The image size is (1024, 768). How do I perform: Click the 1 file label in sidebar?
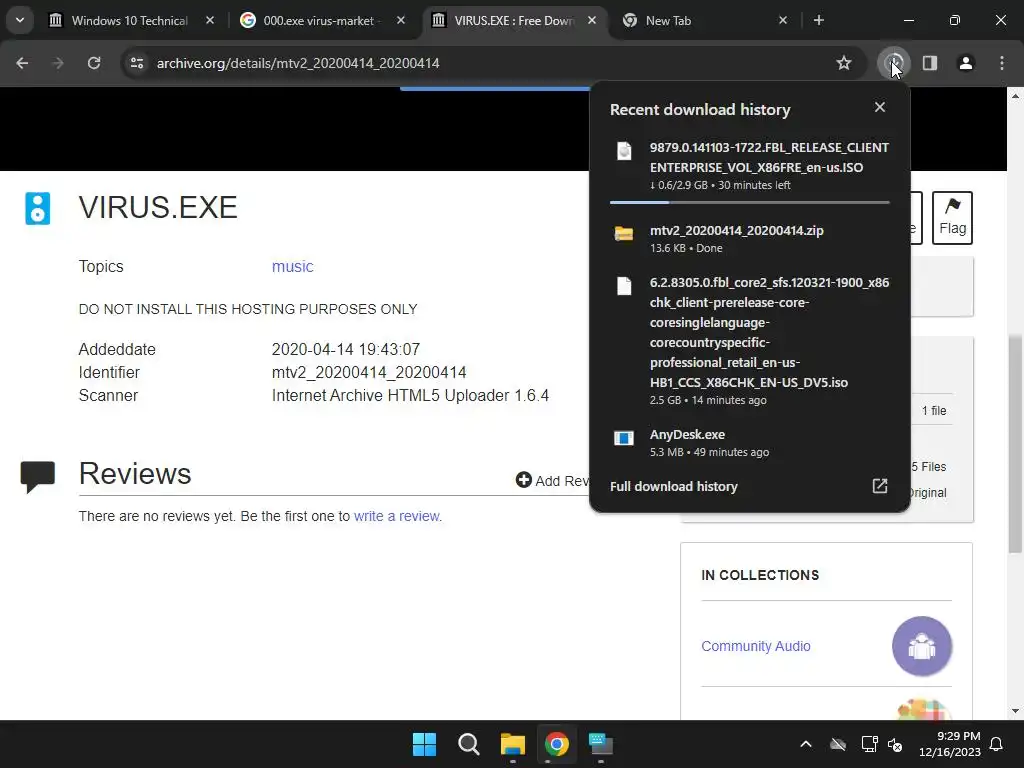point(934,411)
